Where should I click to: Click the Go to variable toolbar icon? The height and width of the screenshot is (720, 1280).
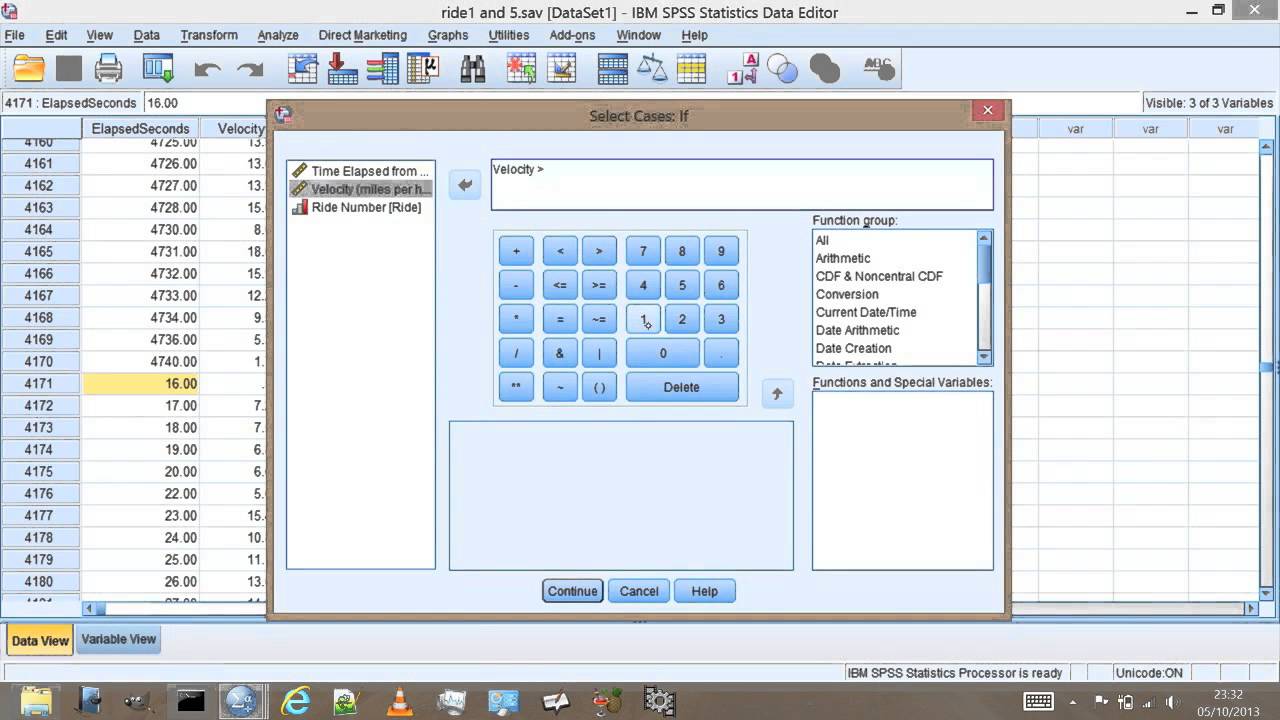click(342, 68)
